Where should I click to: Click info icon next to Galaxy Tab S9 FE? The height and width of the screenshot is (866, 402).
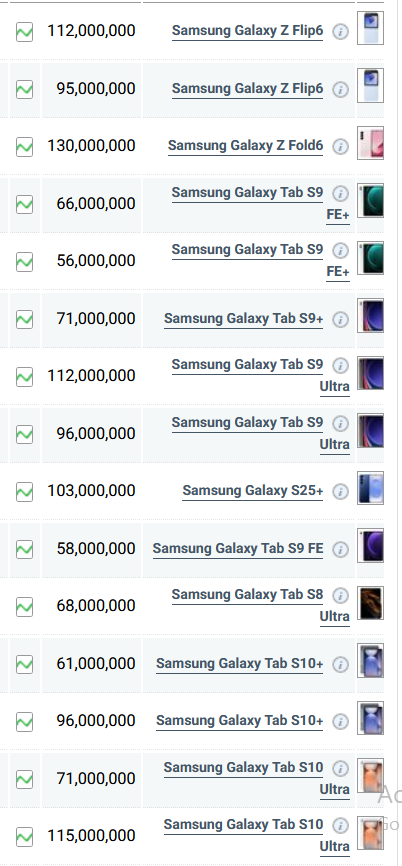click(341, 550)
